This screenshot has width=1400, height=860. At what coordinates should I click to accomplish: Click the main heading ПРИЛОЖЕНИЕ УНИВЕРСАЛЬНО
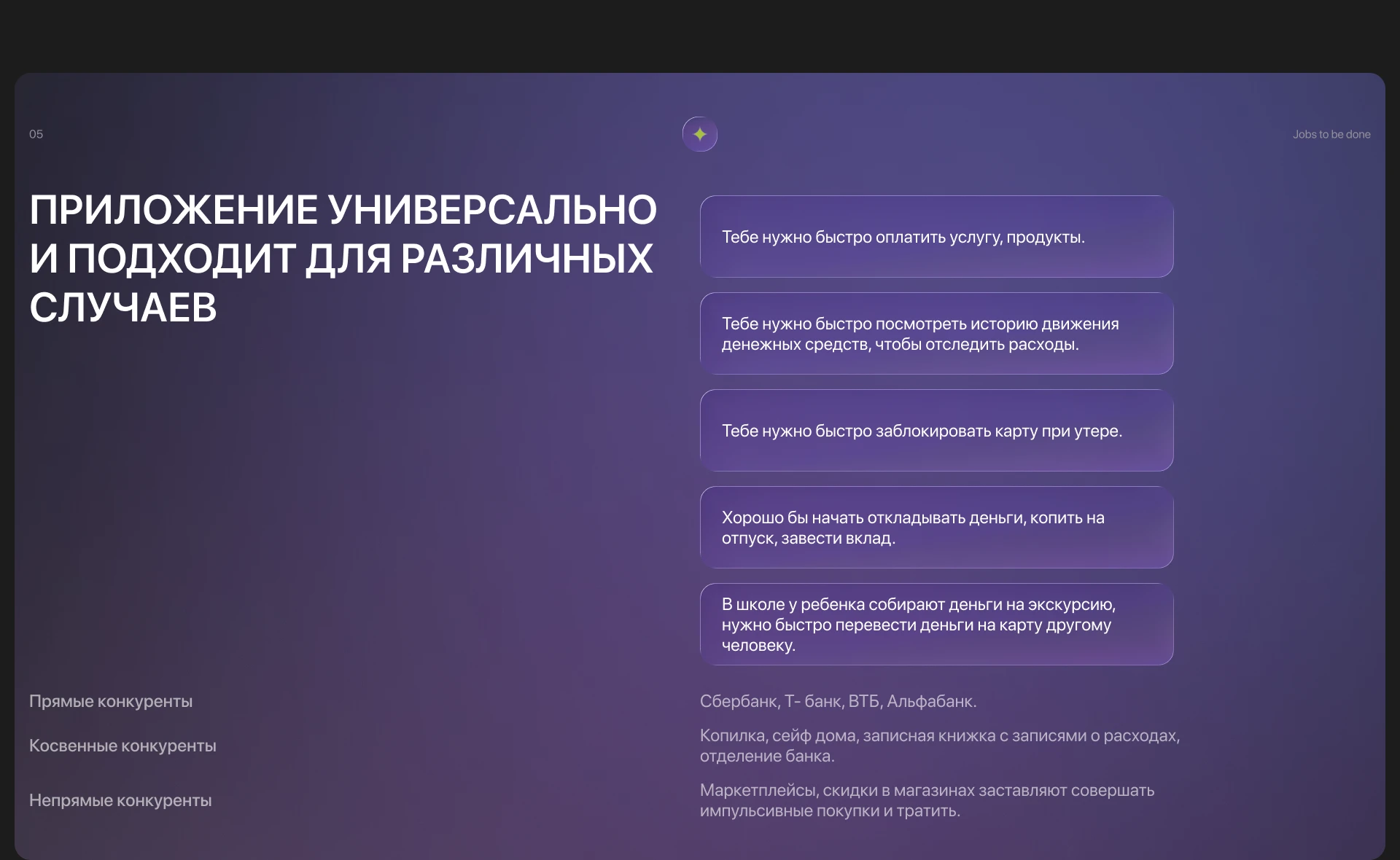(343, 210)
